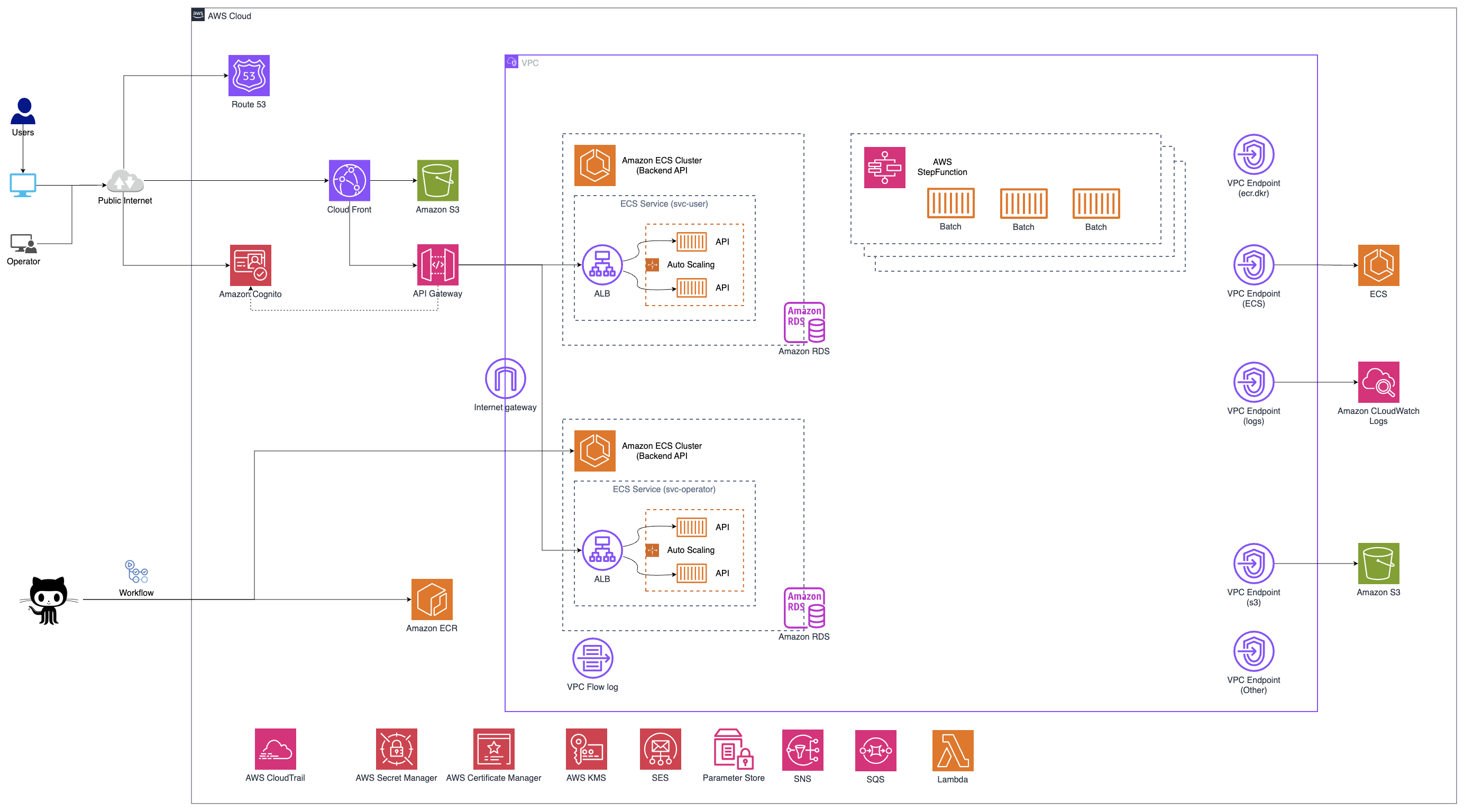The image size is (1464, 812).
Task: Click the AWS StepFunction icon
Action: [x=884, y=168]
